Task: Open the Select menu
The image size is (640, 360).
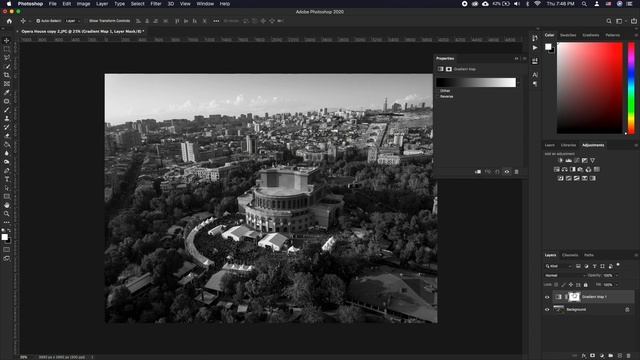Action: tap(138, 4)
